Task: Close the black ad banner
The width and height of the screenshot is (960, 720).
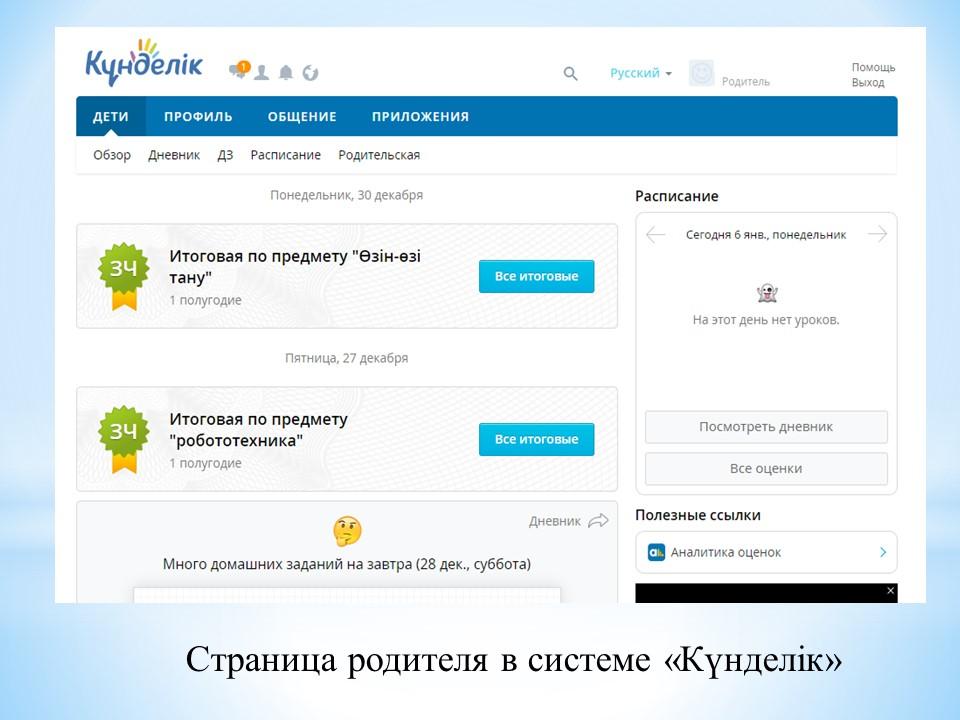Action: (x=891, y=590)
